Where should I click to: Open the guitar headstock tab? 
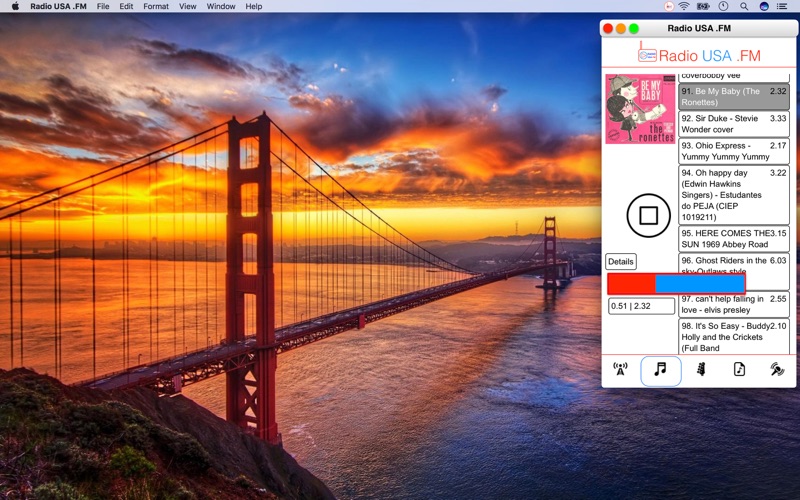coord(701,369)
